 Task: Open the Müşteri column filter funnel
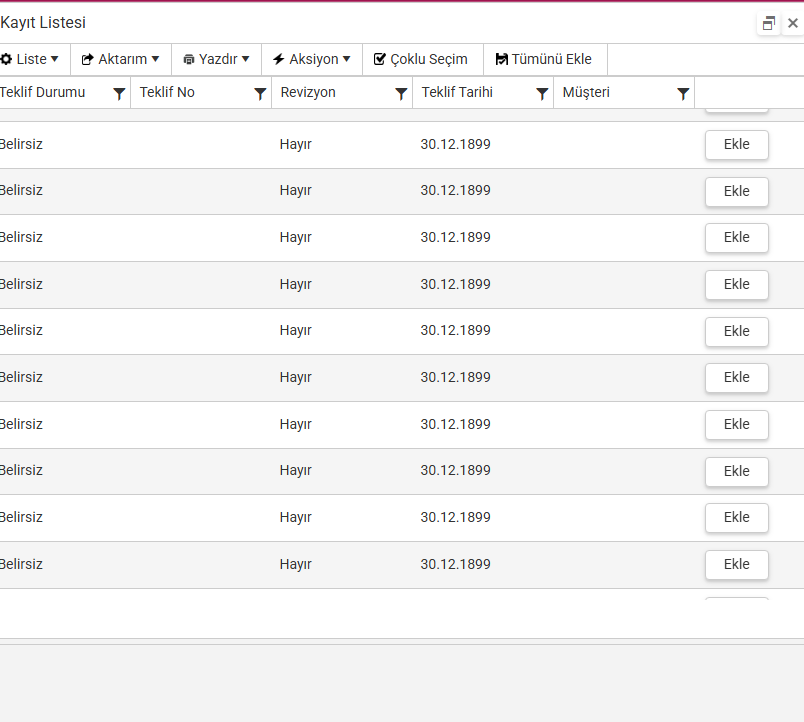[683, 94]
